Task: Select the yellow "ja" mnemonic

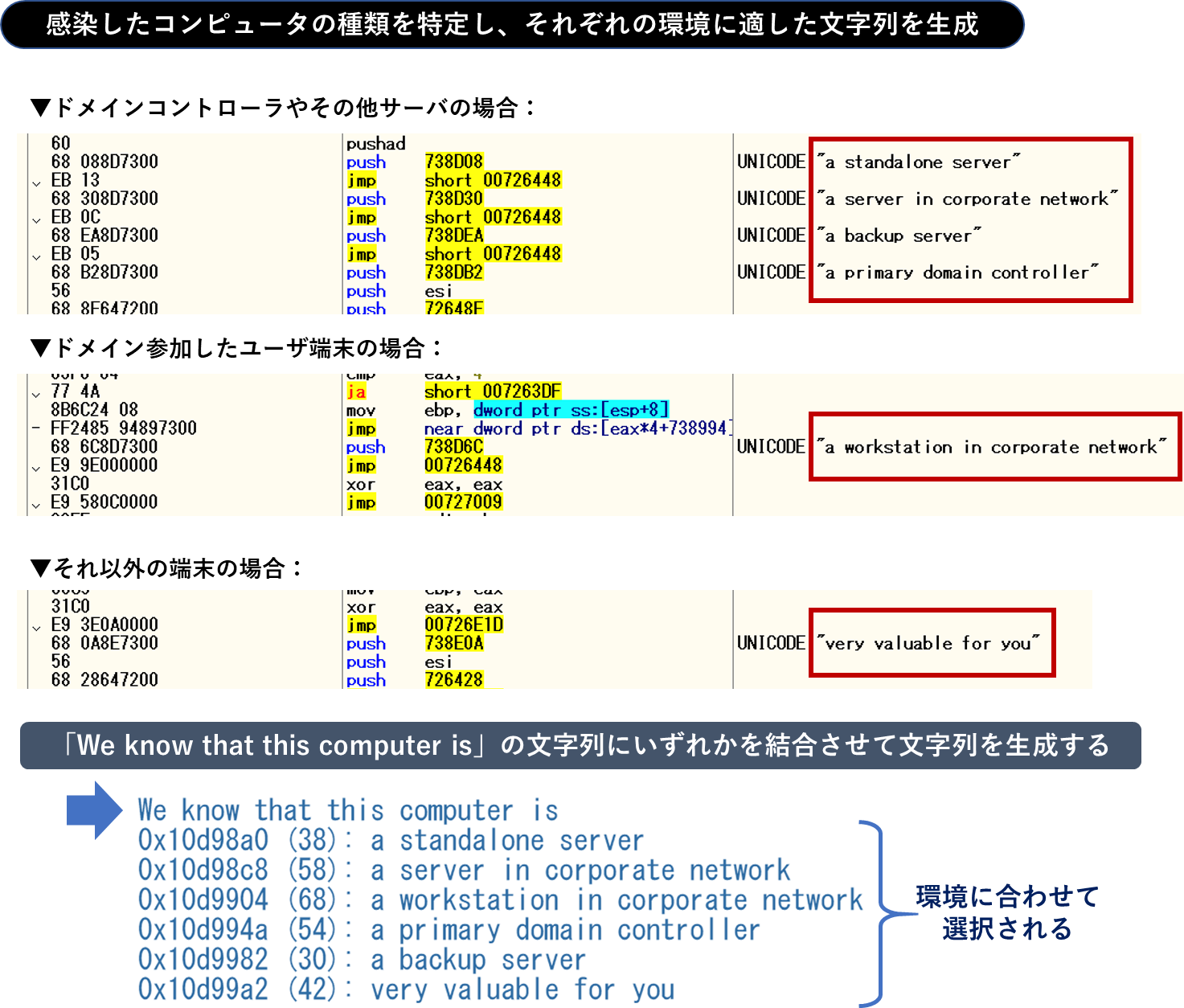Action: coord(356,391)
